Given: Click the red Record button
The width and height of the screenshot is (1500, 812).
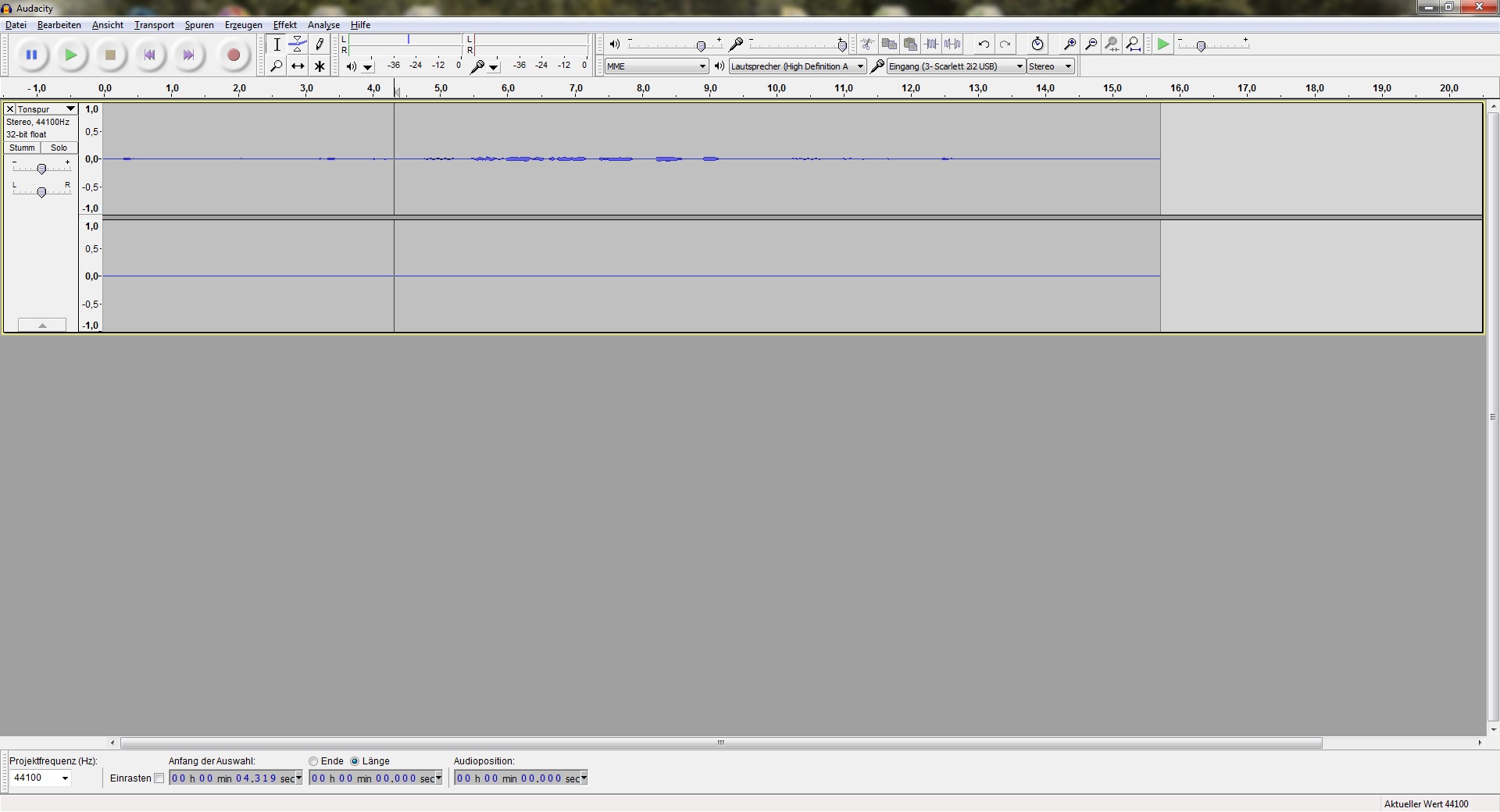Looking at the screenshot, I should [233, 55].
